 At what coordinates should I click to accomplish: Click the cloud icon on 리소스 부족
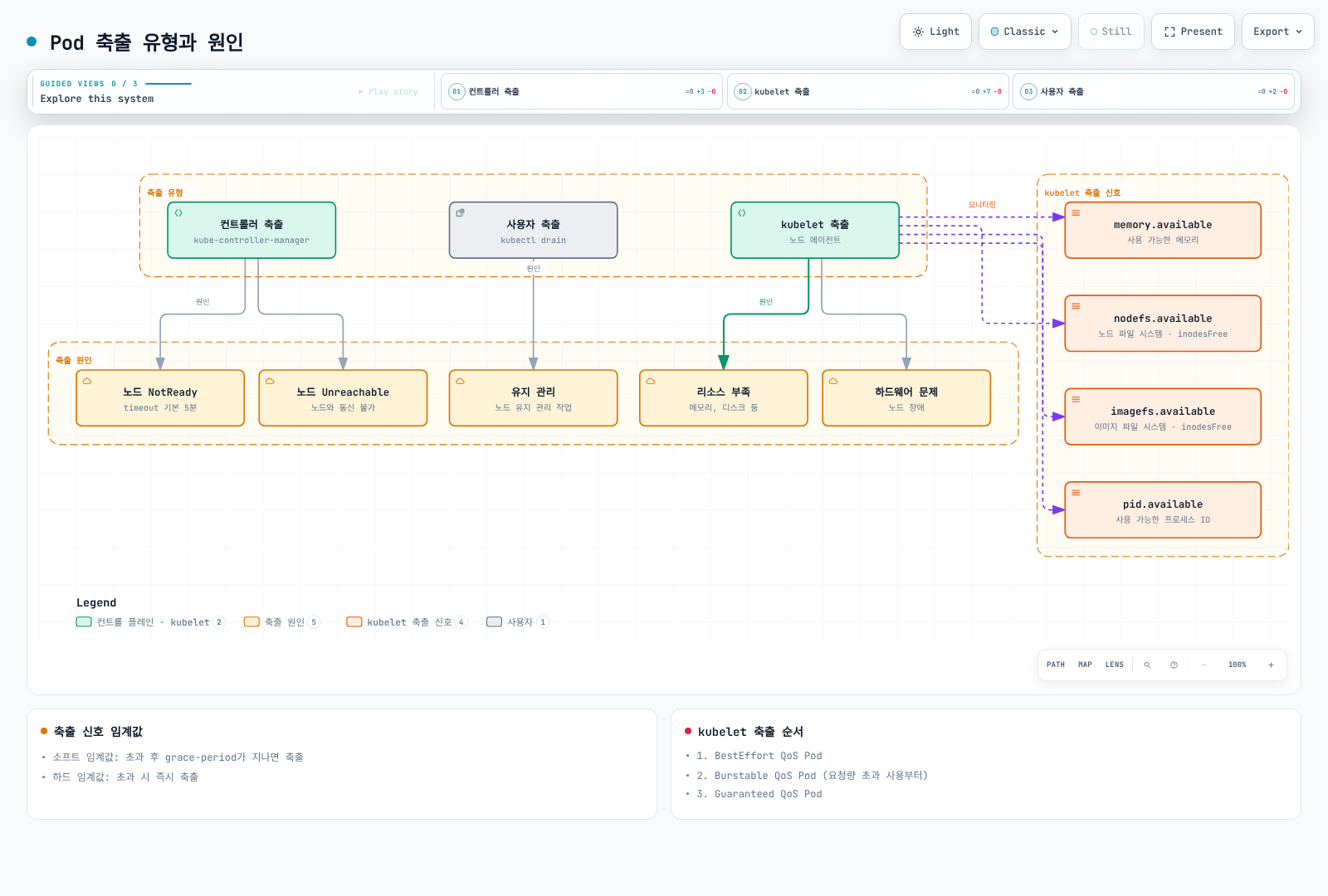pos(651,382)
